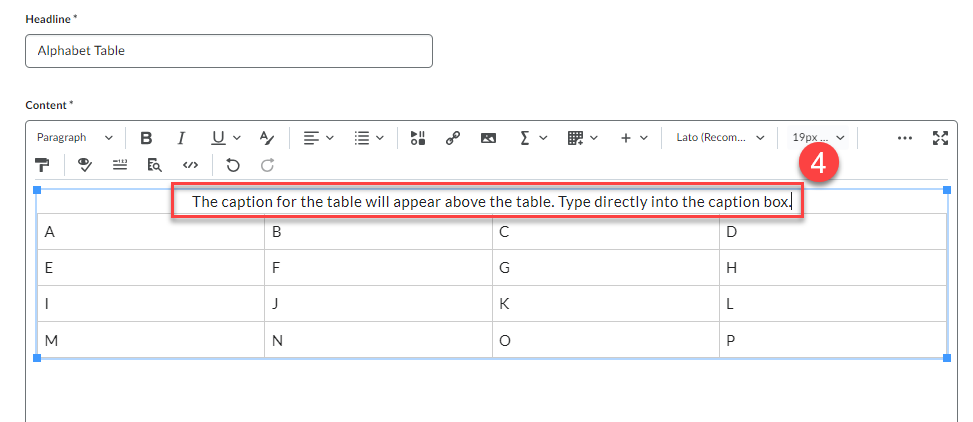Click table cell K
Image resolution: width=973 pixels, height=422 pixels.
(606, 304)
